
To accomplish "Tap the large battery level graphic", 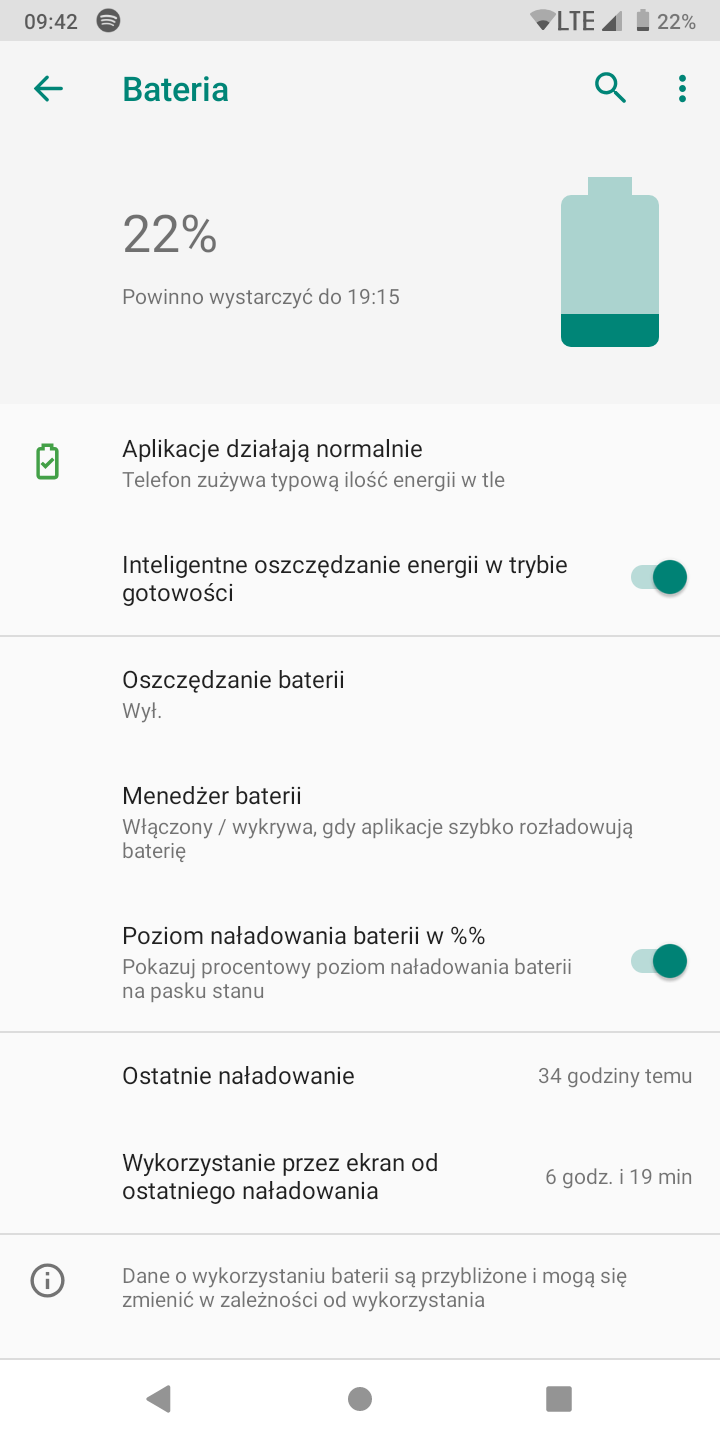I will [x=610, y=262].
